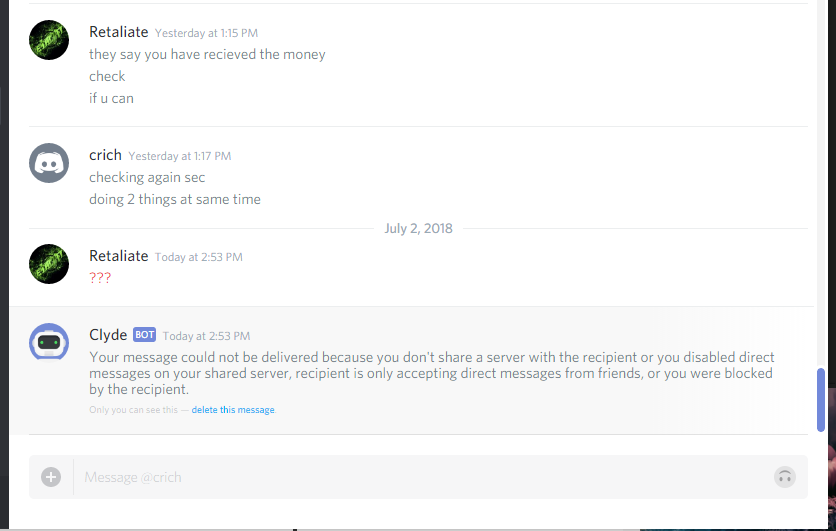Screen dimensions: 836x531
Task: Click the Retaliate username at 1:15 PM
Action: (119, 32)
